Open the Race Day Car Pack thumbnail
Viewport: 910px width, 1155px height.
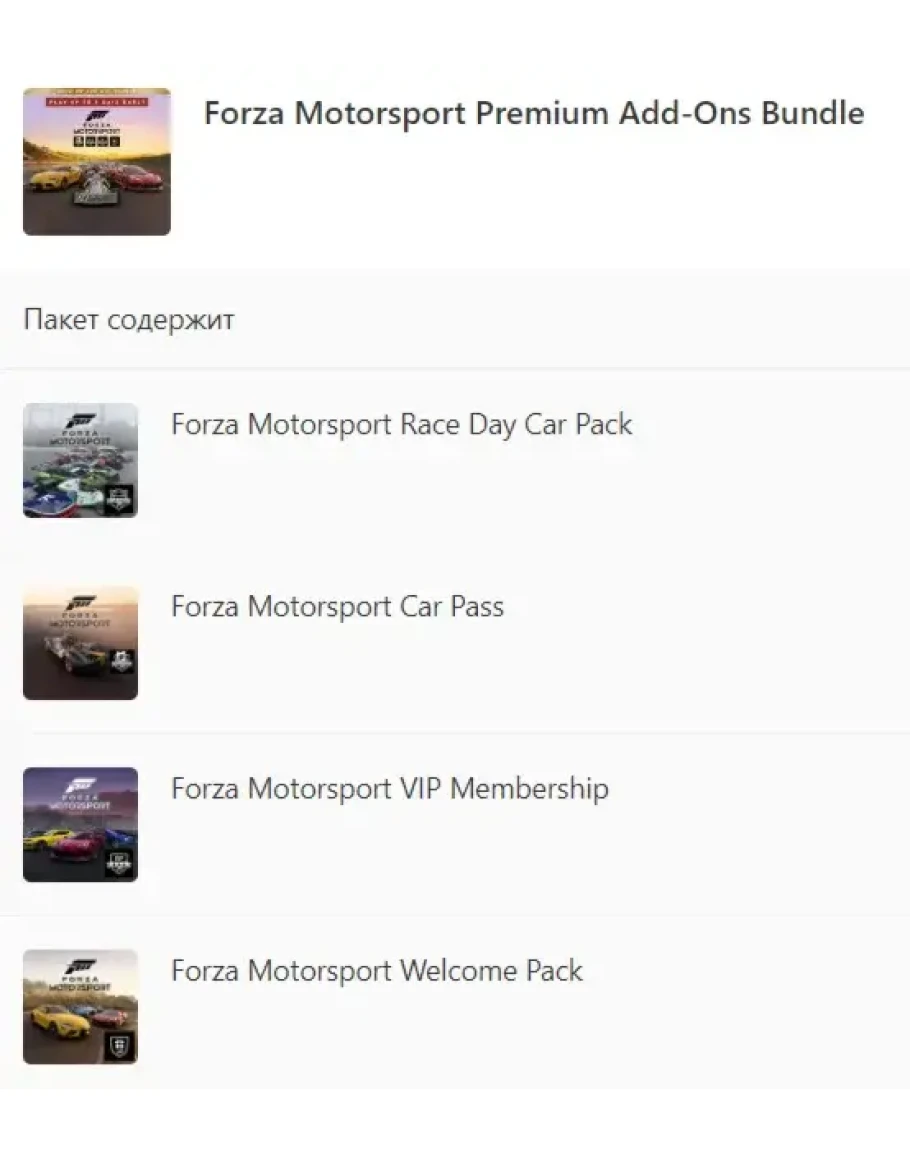point(80,460)
